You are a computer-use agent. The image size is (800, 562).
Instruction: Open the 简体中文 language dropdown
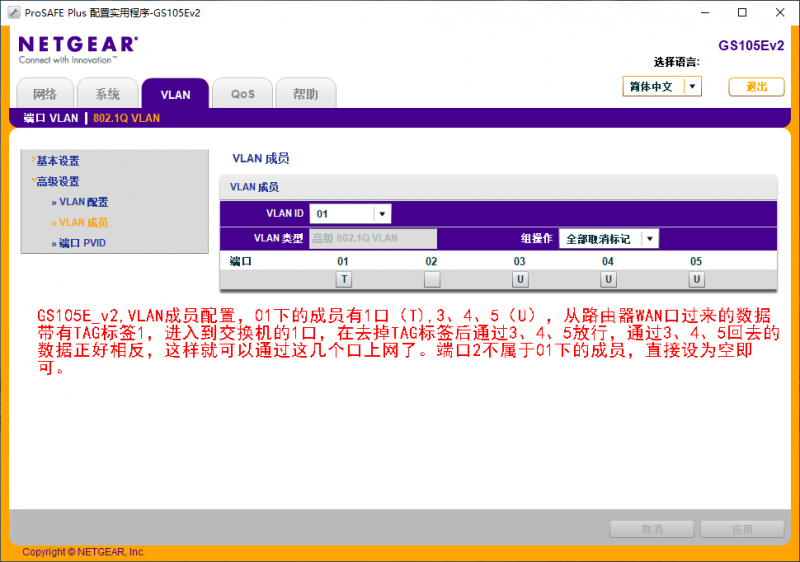[662, 86]
